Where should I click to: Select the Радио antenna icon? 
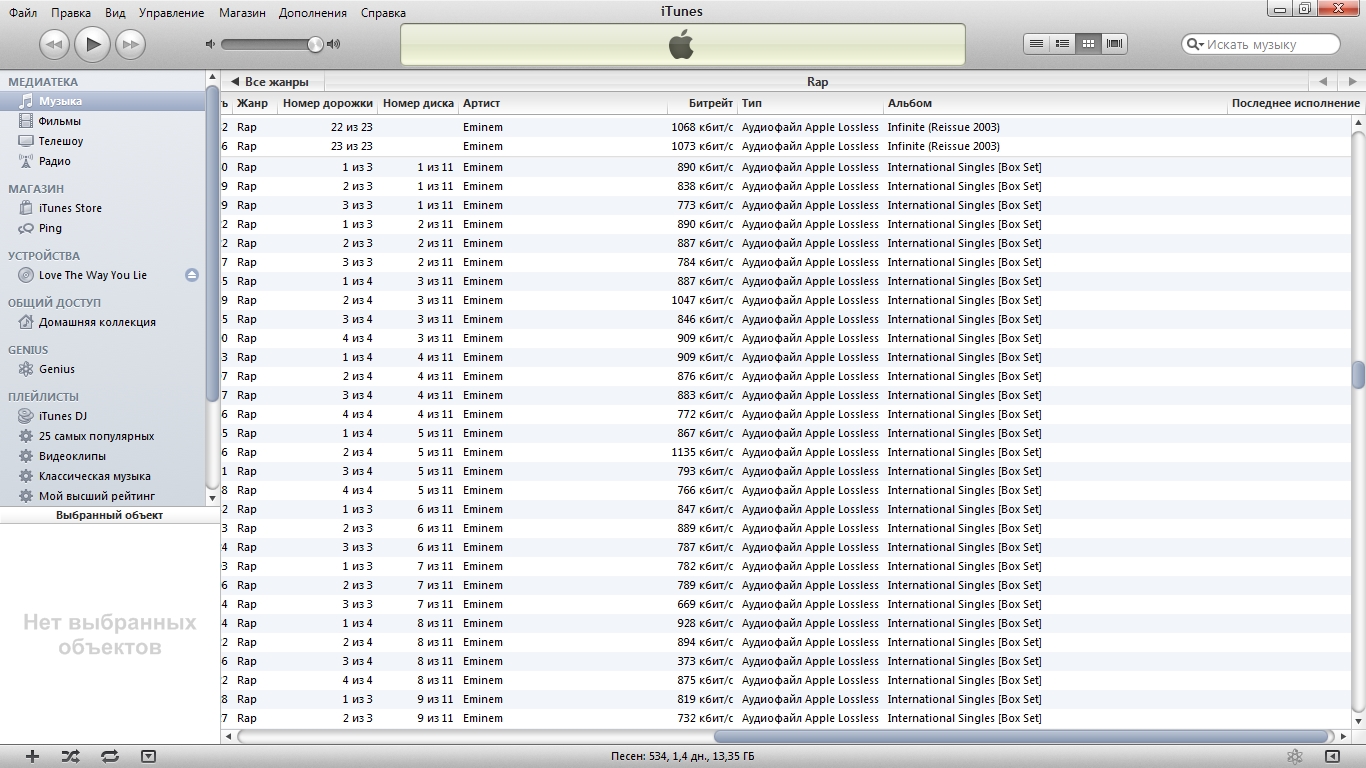26,161
